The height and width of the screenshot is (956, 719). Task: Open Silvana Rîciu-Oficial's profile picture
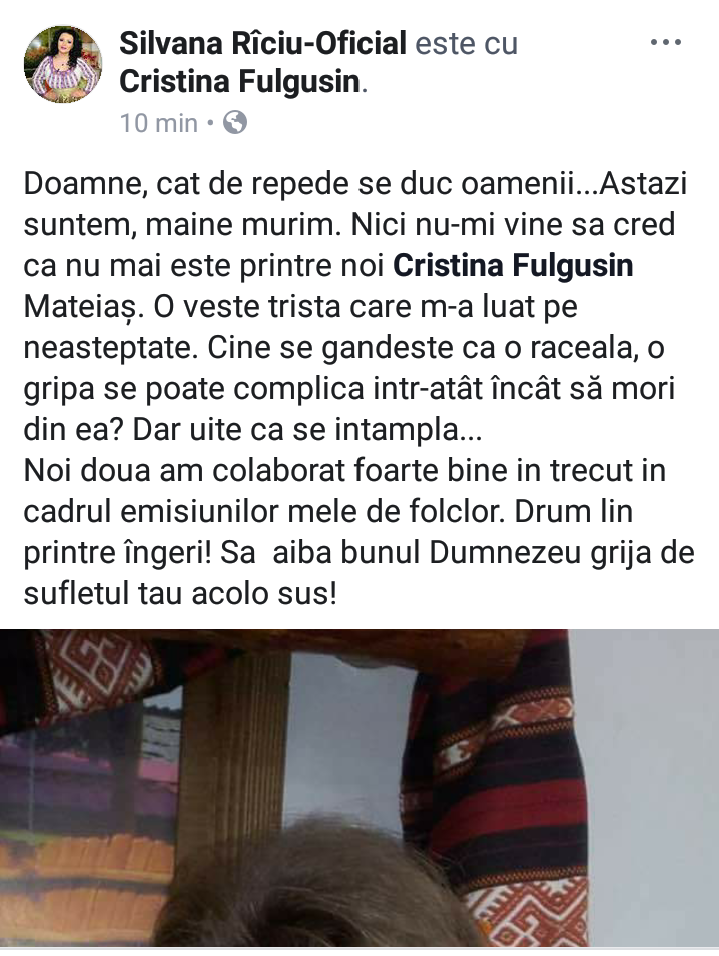click(62, 63)
